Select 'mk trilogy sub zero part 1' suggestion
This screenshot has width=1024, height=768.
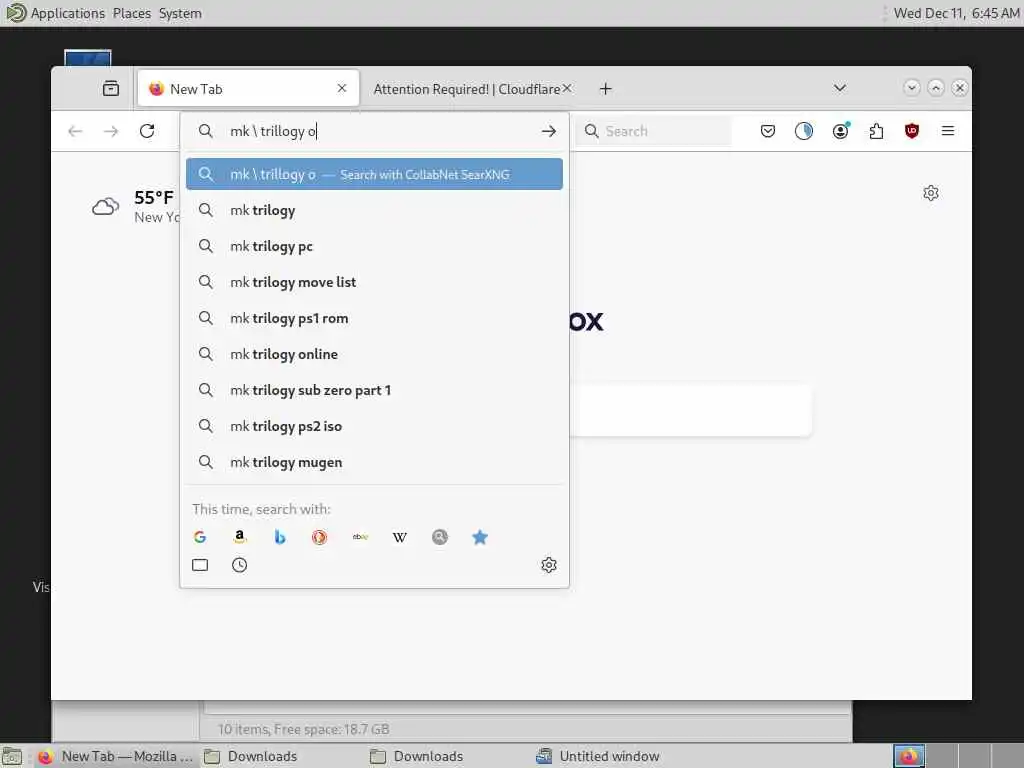[374, 390]
